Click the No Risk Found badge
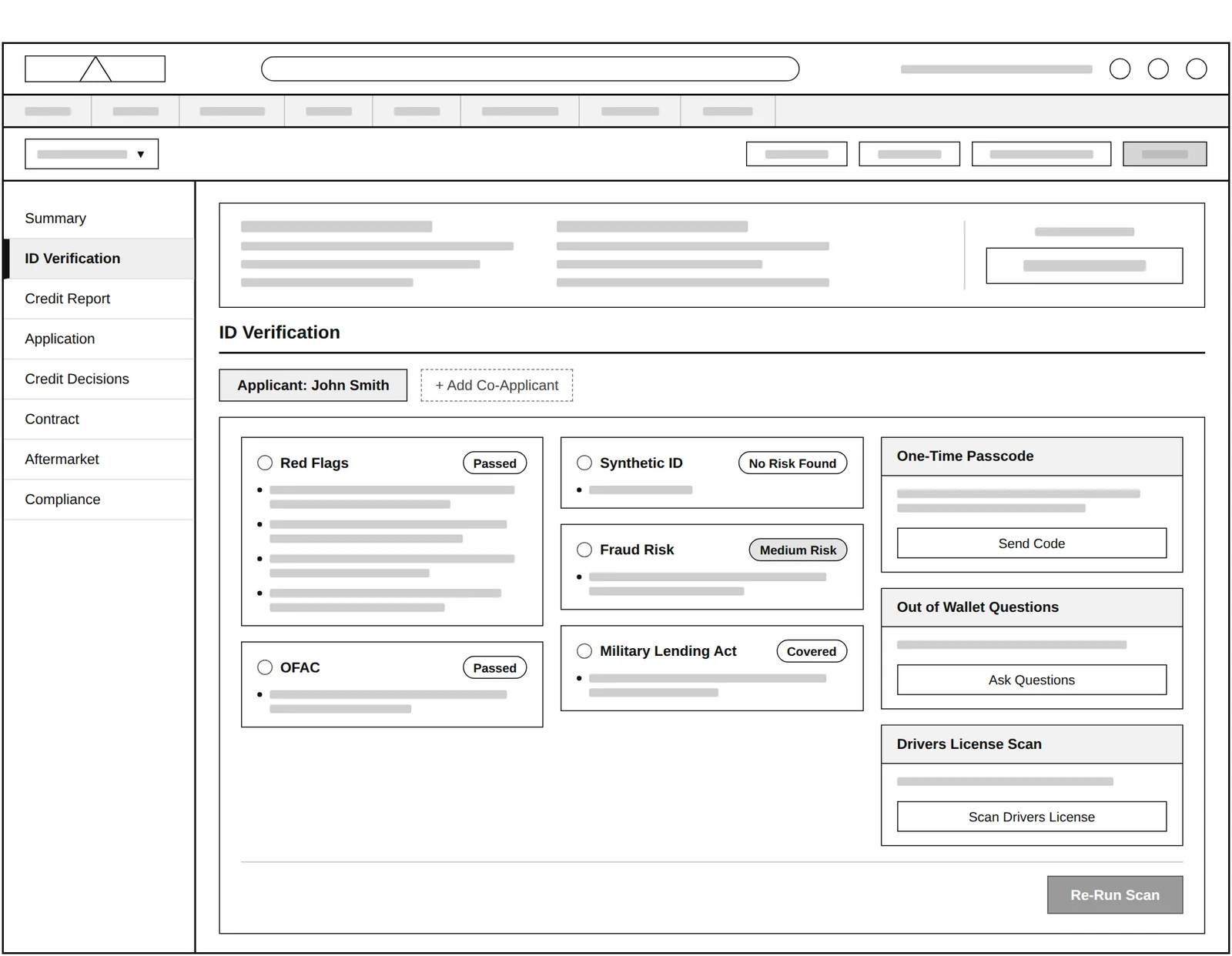 (x=792, y=463)
